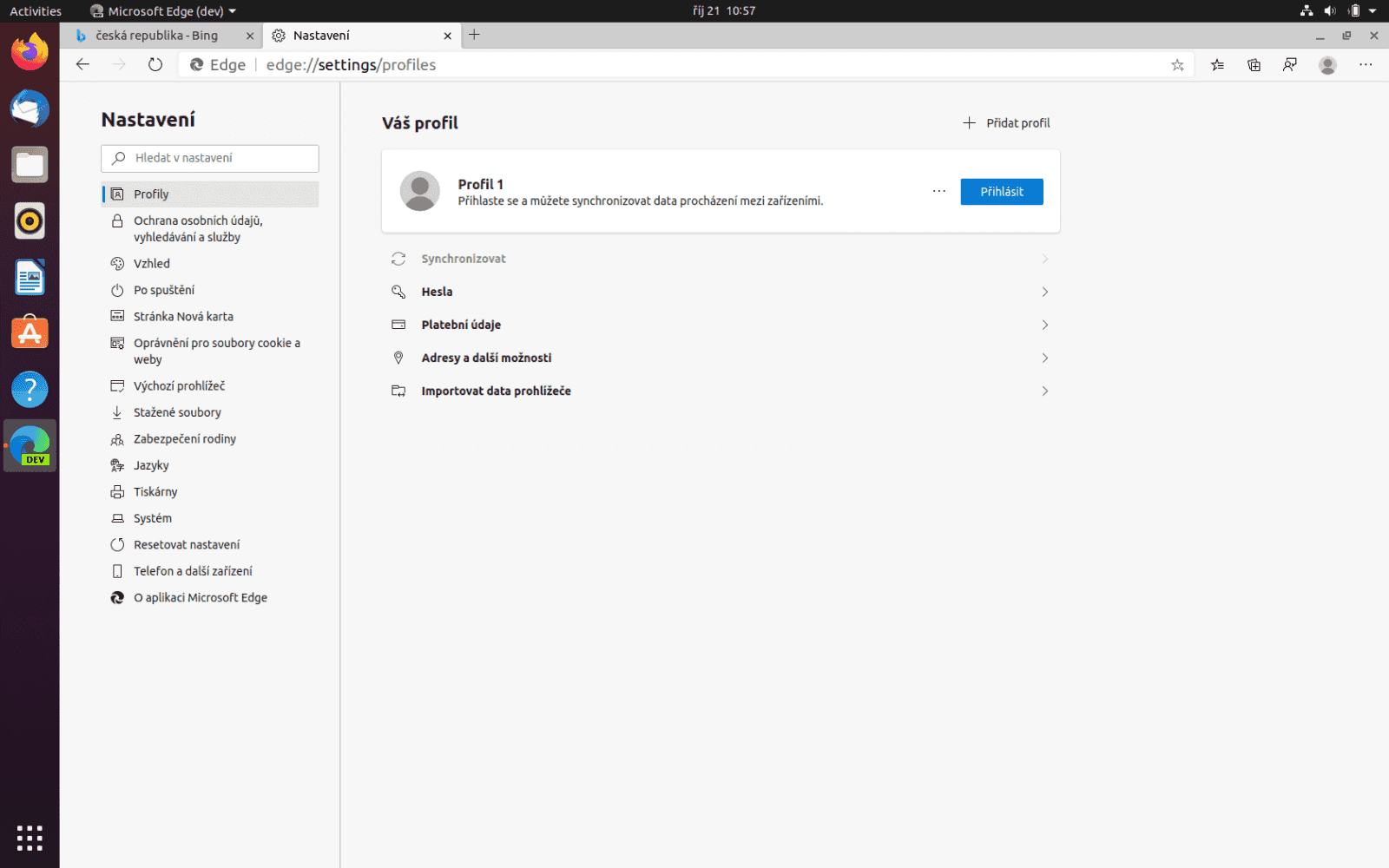Viewport: 1389px width, 868px height.
Task: Click the reload page icon
Action: [x=155, y=64]
